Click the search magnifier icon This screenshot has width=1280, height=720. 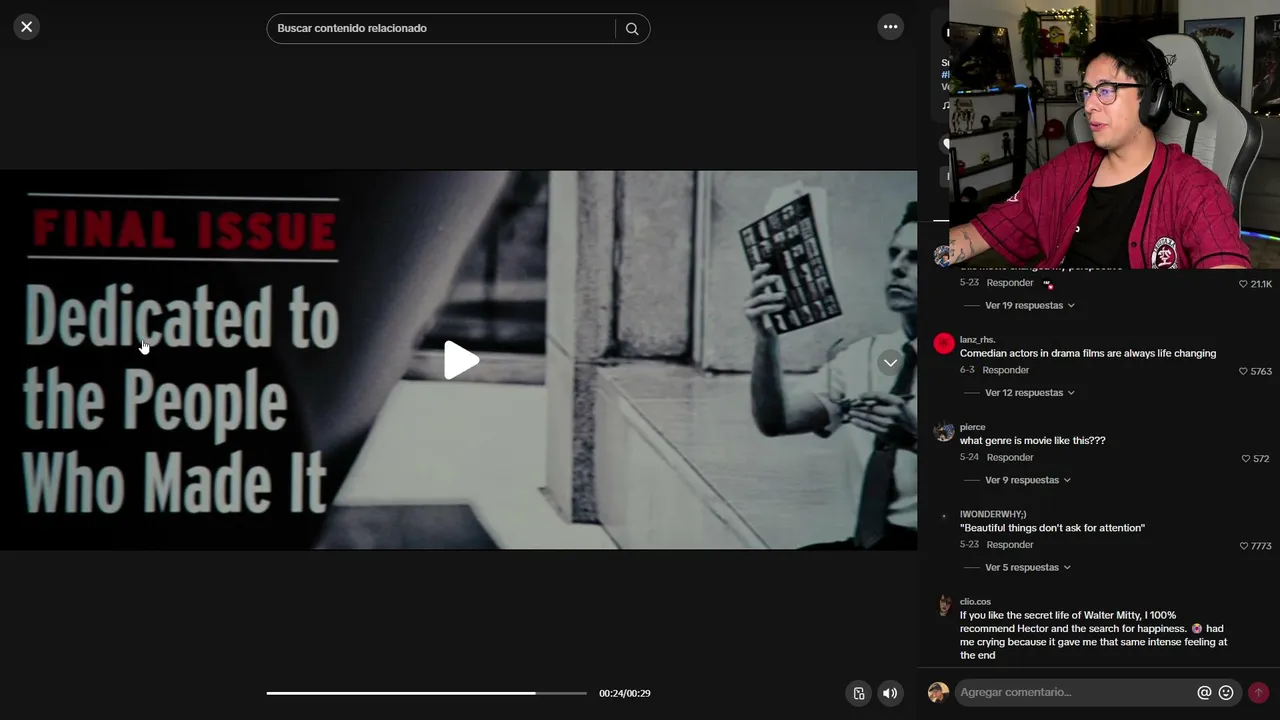pos(632,29)
